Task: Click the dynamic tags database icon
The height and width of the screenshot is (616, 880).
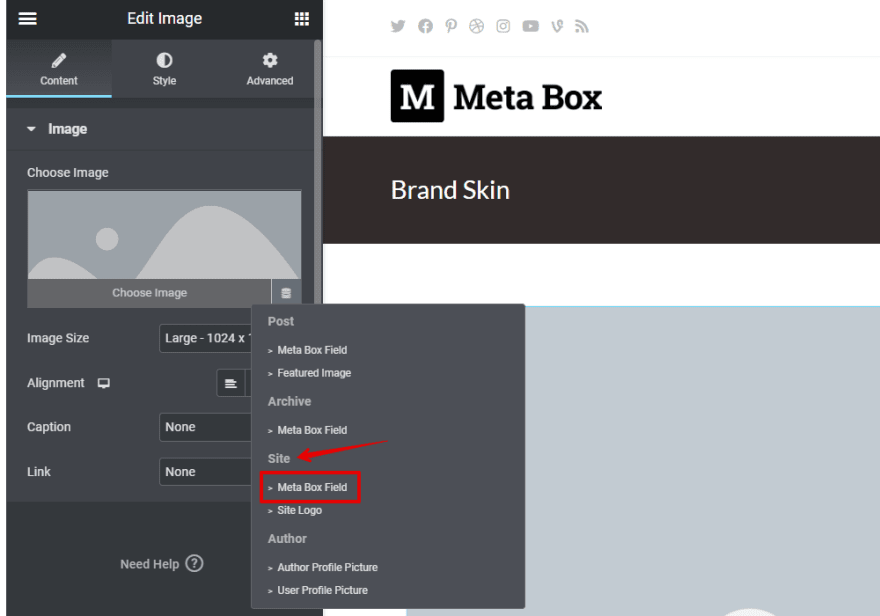Action: coord(286,293)
